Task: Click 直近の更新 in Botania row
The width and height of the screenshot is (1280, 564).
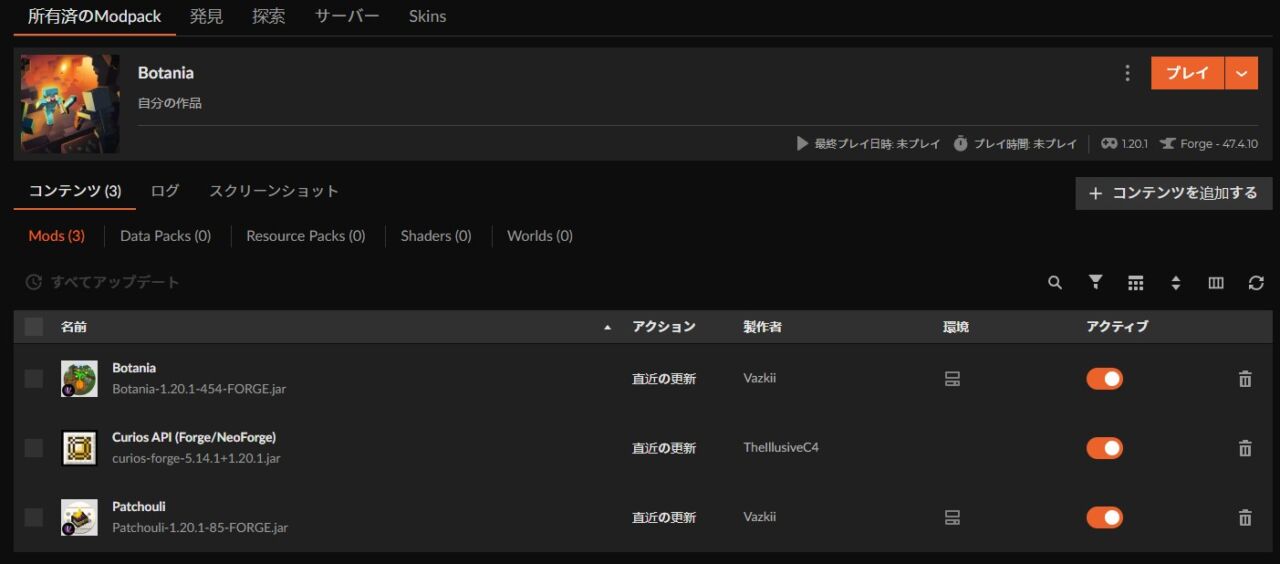Action: (664, 379)
